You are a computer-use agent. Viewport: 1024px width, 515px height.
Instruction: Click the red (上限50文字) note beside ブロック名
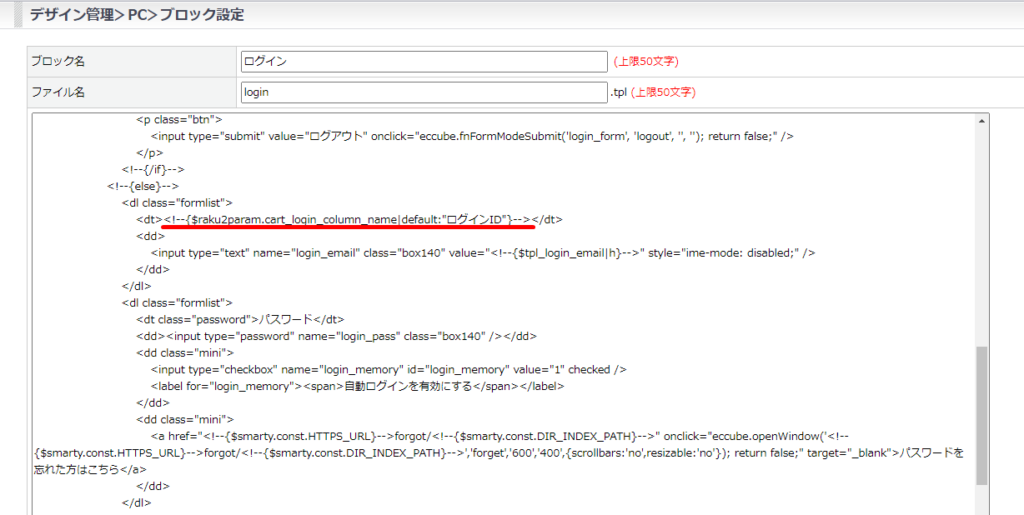pyautogui.click(x=654, y=62)
